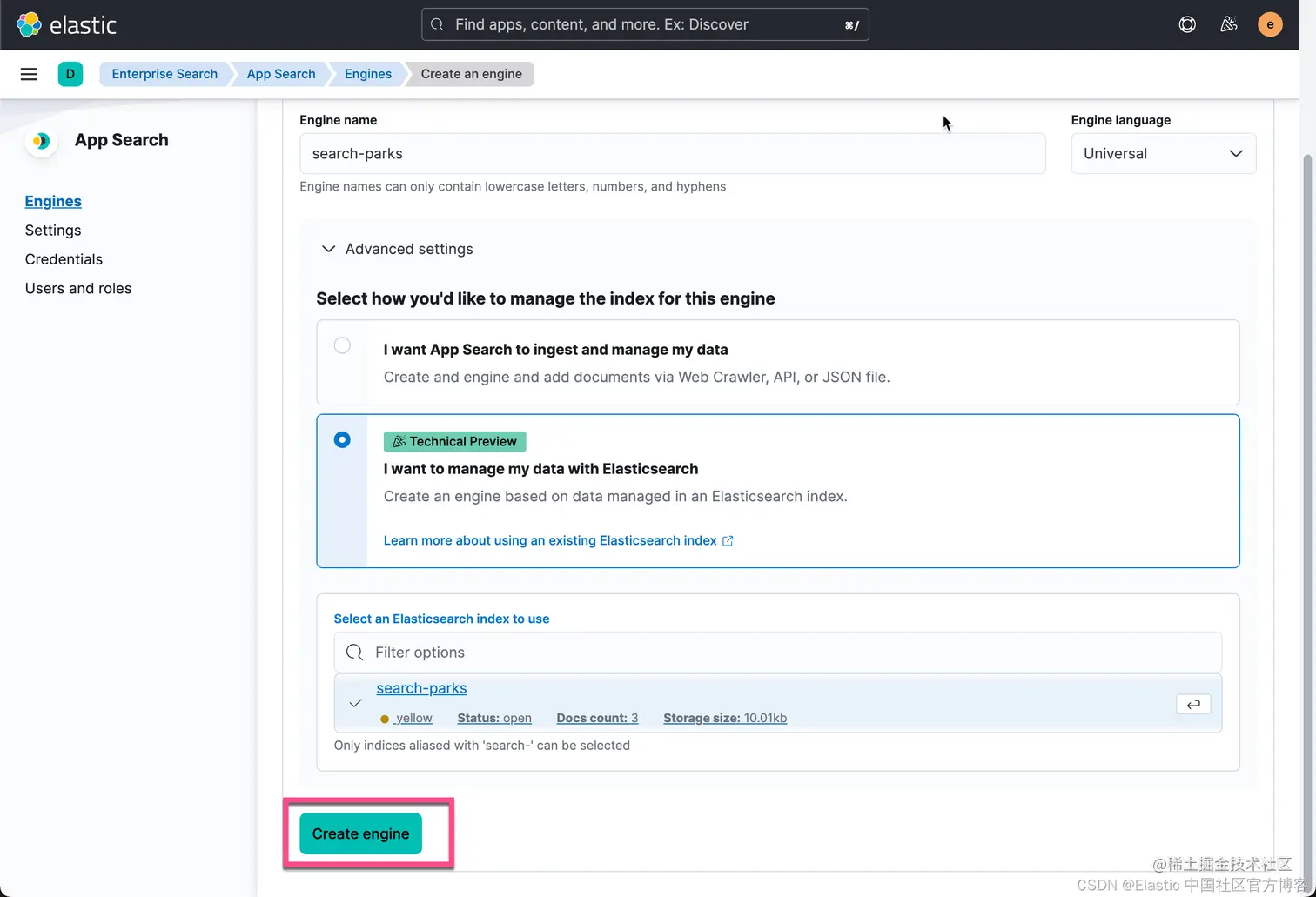Image resolution: width=1316 pixels, height=897 pixels.
Task: Focus the global Find apps search box
Action: [645, 24]
